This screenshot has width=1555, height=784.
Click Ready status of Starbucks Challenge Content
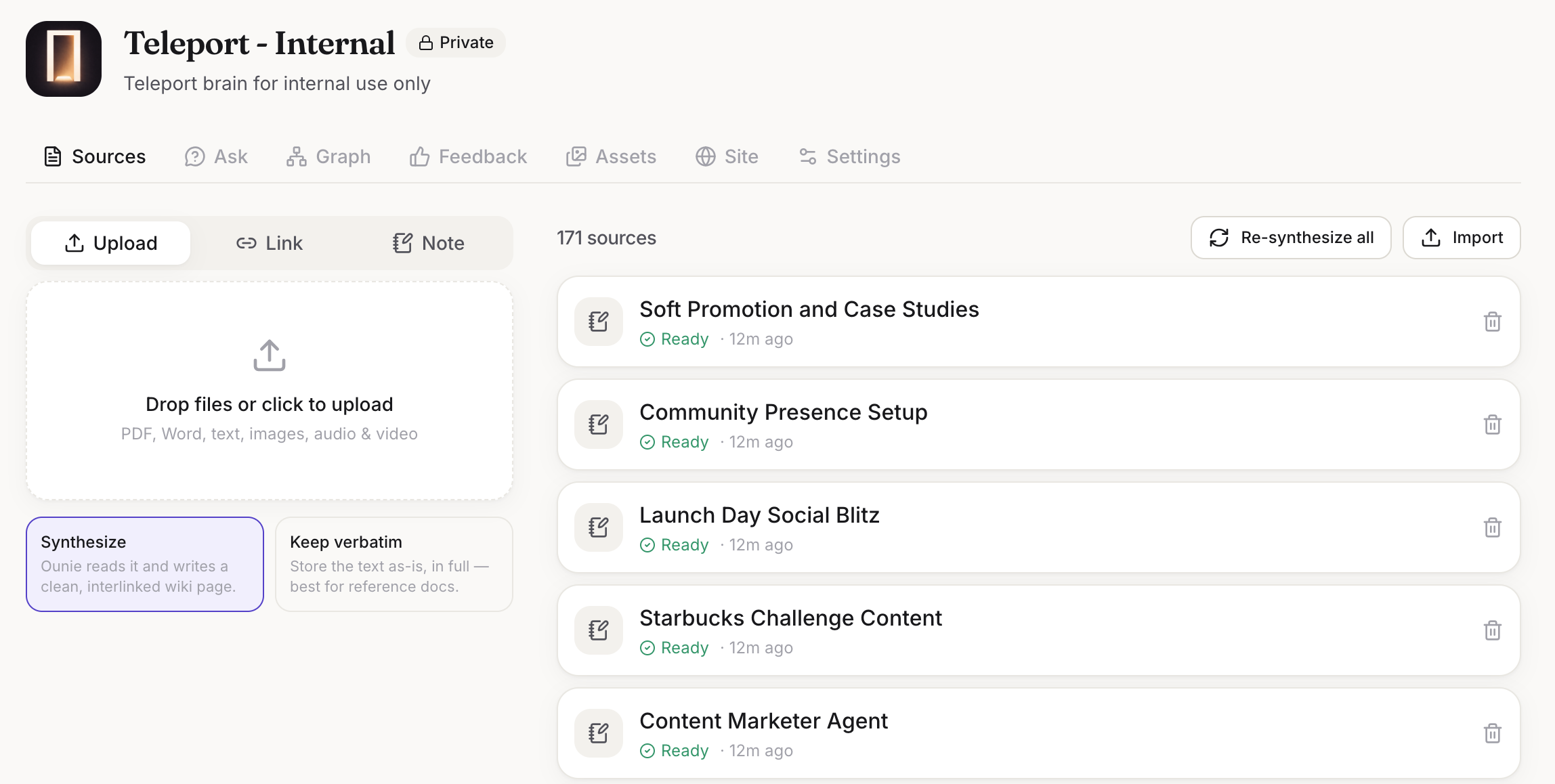click(675, 648)
